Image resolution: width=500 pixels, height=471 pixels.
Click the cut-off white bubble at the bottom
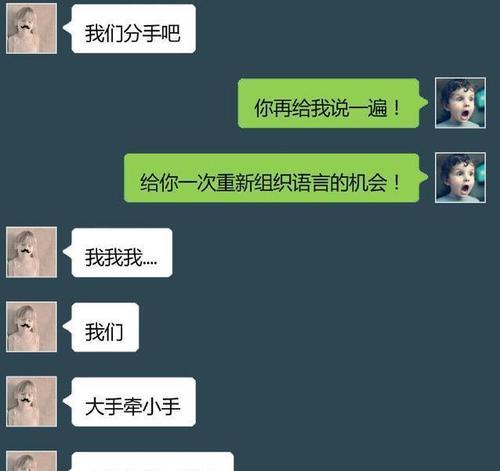point(152,462)
